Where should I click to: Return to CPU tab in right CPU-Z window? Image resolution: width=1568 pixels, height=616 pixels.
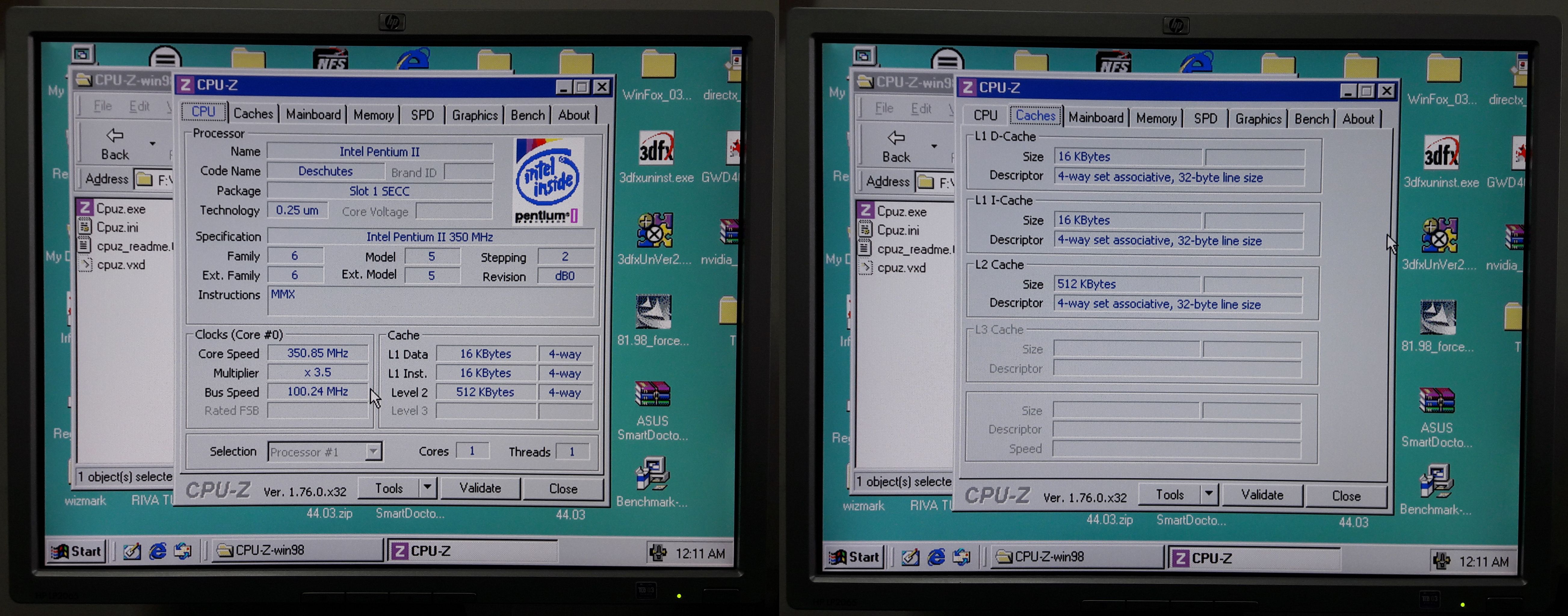coord(985,115)
